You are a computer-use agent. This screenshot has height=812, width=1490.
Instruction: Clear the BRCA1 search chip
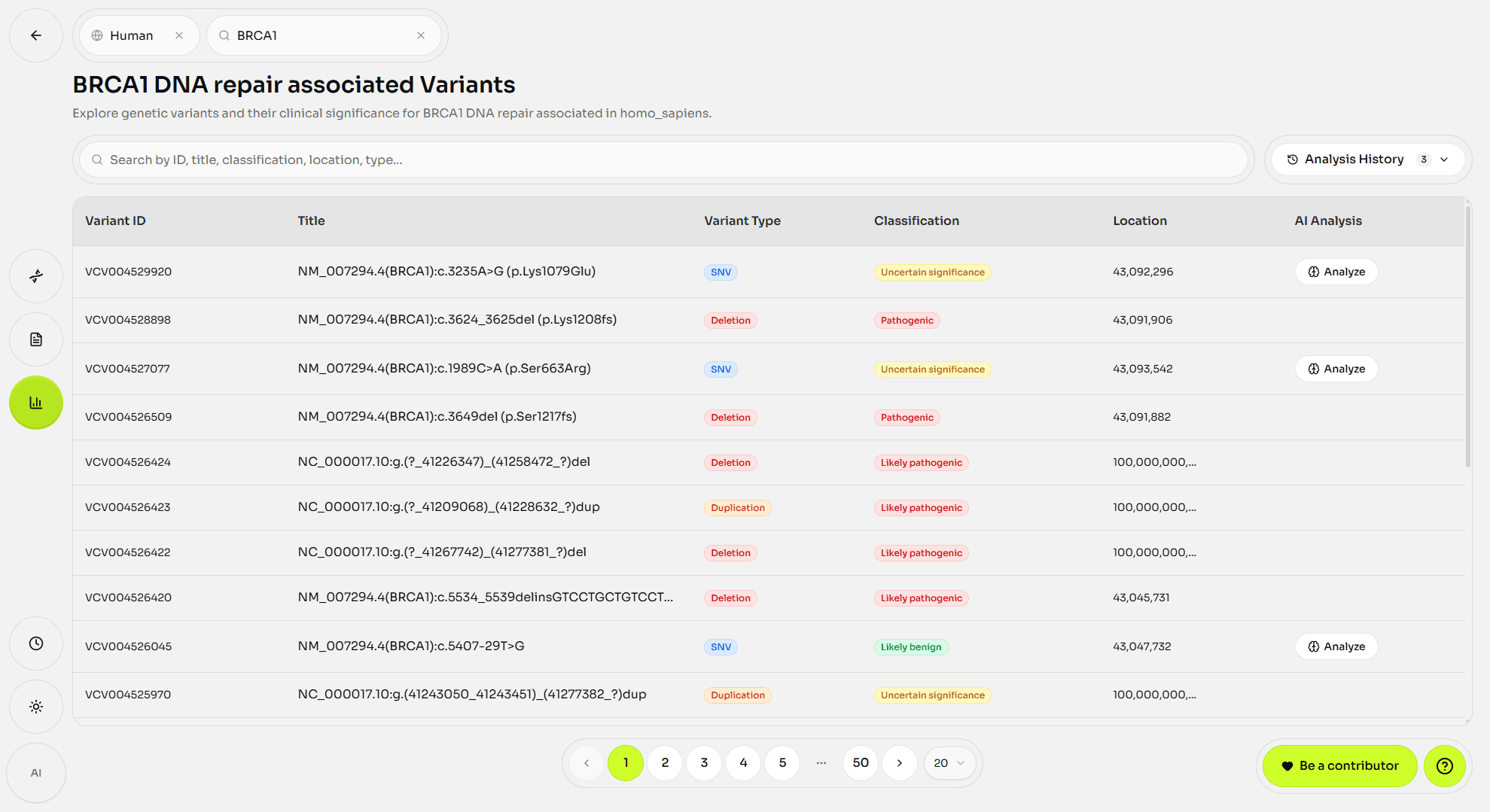click(x=421, y=35)
